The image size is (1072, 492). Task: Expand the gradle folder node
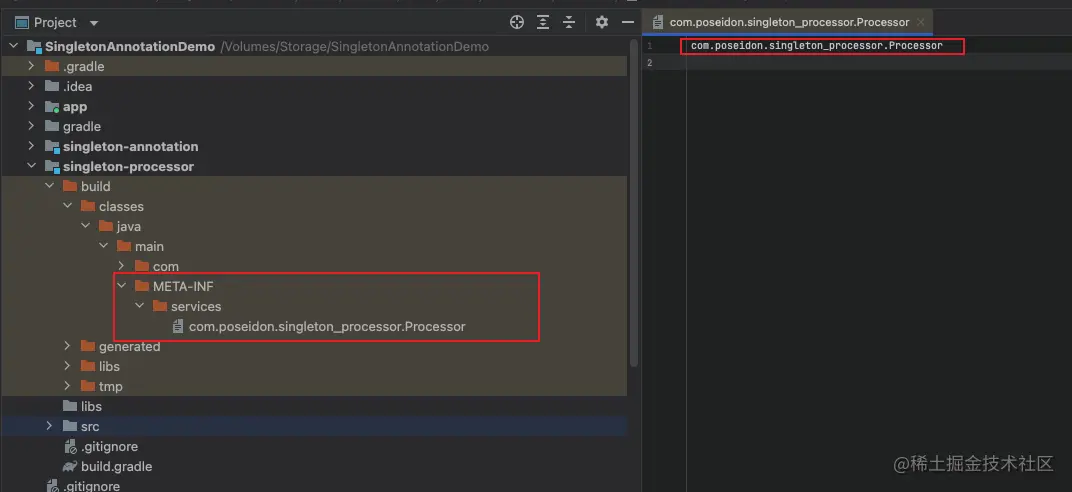tap(31, 126)
